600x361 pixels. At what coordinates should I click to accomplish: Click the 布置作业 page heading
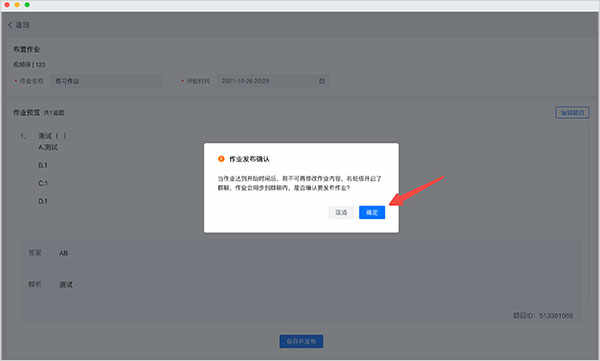coord(26,49)
